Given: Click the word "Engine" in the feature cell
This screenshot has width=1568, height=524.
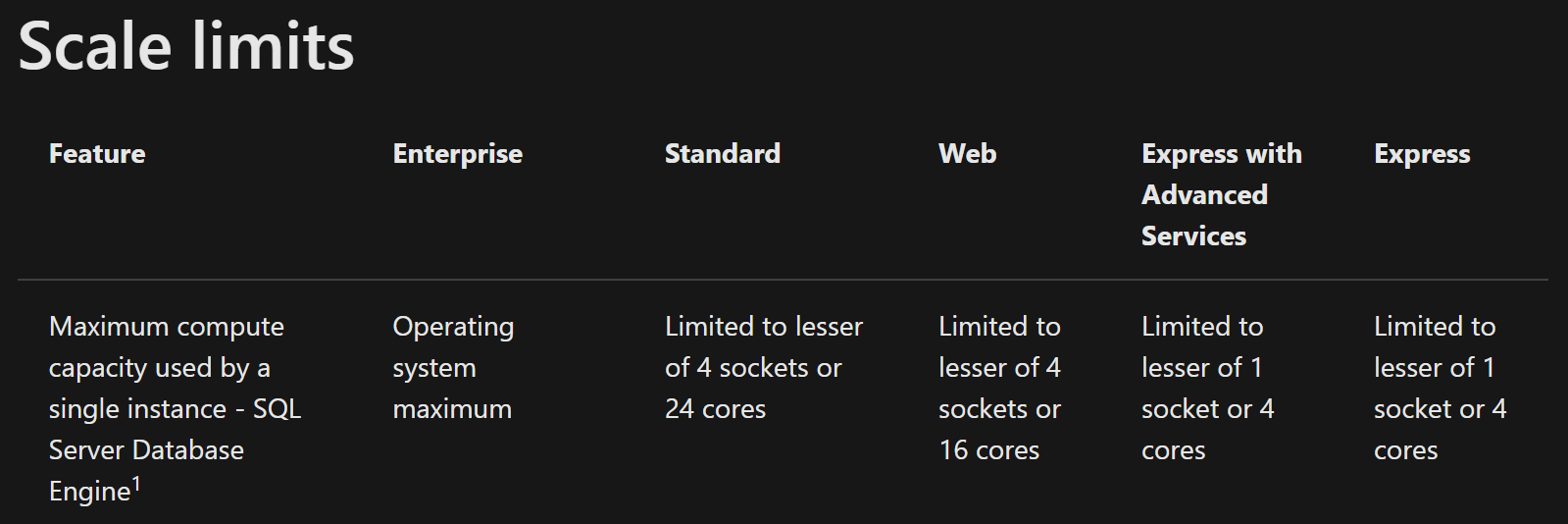Looking at the screenshot, I should click(x=89, y=492).
